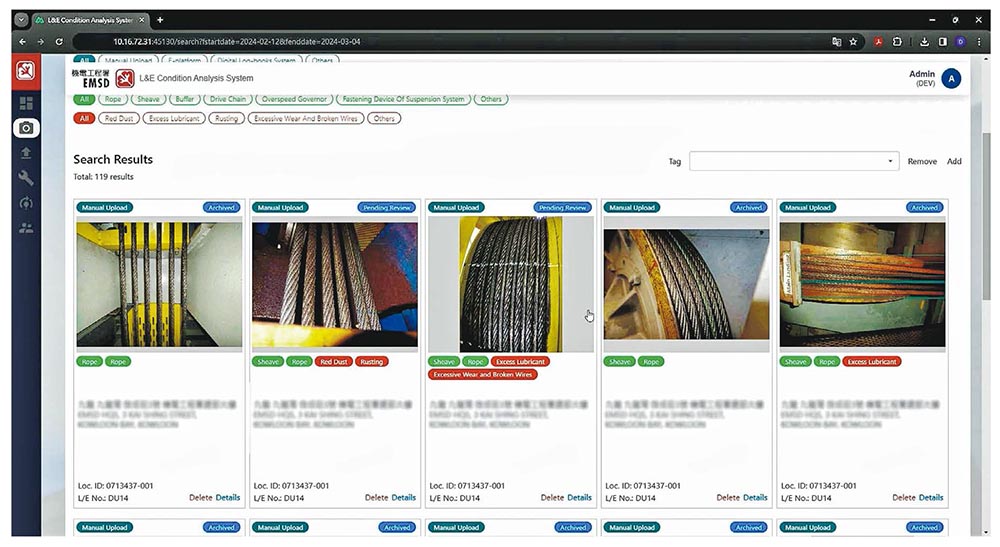Open the users group icon in sidebar
Image resolution: width=1000 pixels, height=547 pixels.
pos(26,228)
